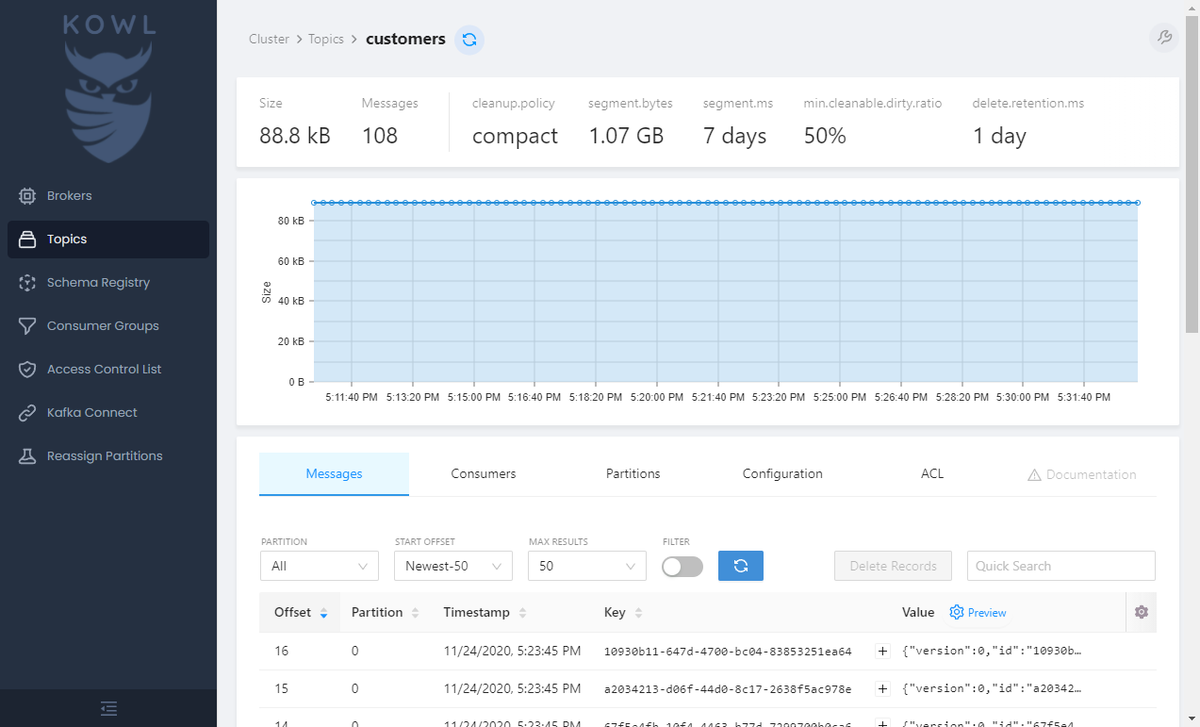Open the Start Offset dropdown

[x=454, y=566]
